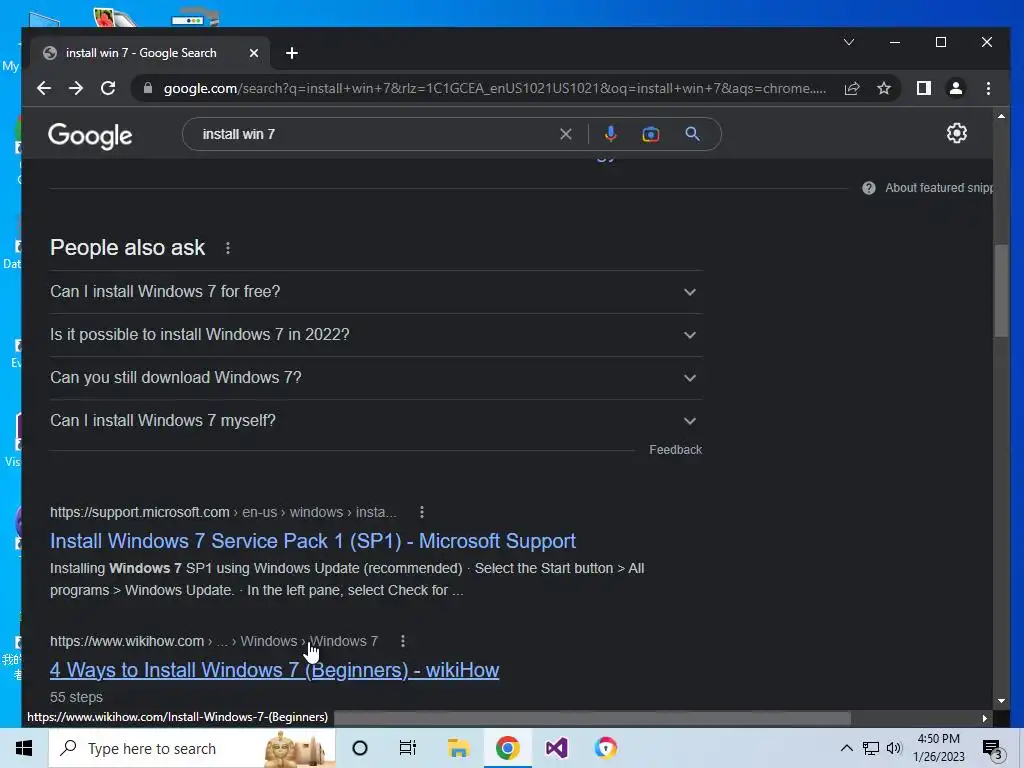Click vertical scrollbar down arrow
Image resolution: width=1024 pixels, height=768 pixels.
1001,701
